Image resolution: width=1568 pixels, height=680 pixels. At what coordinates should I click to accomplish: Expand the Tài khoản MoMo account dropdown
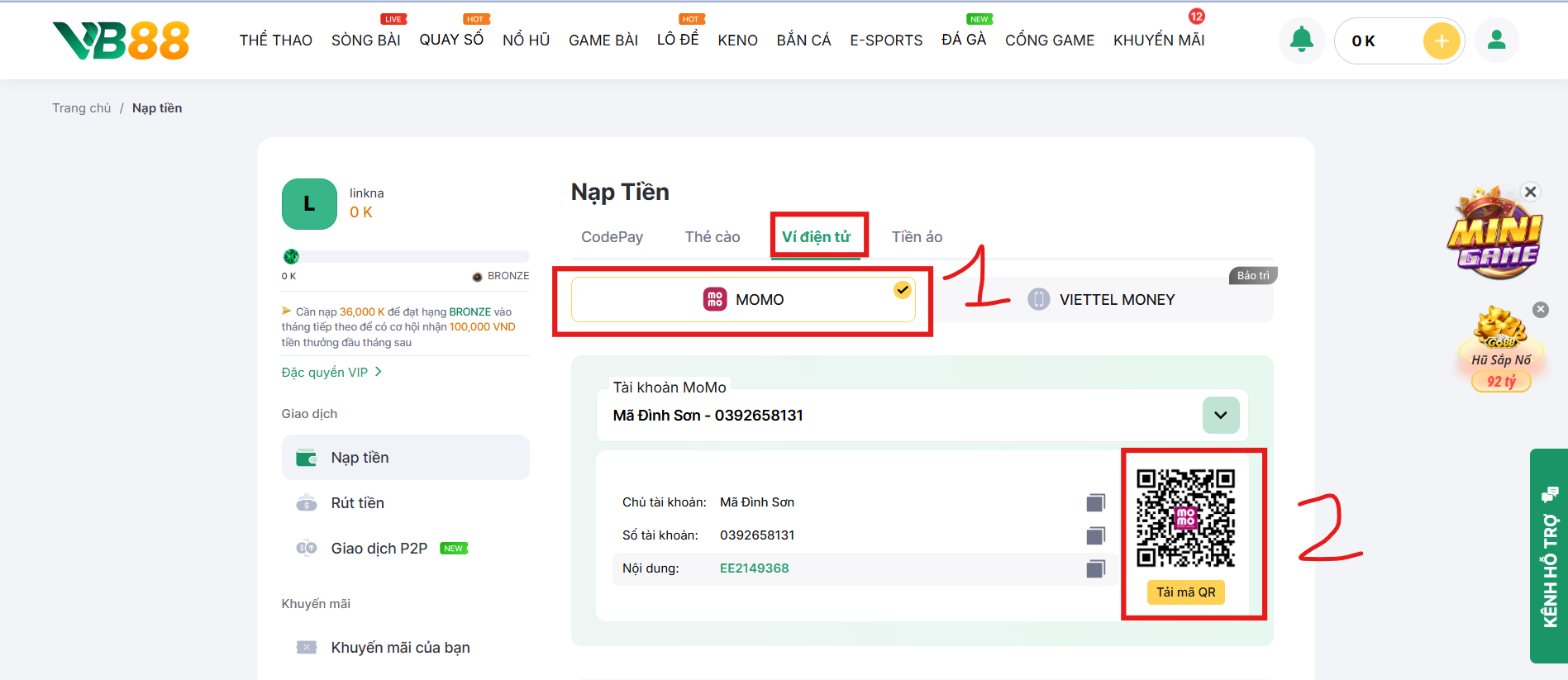coord(1220,415)
